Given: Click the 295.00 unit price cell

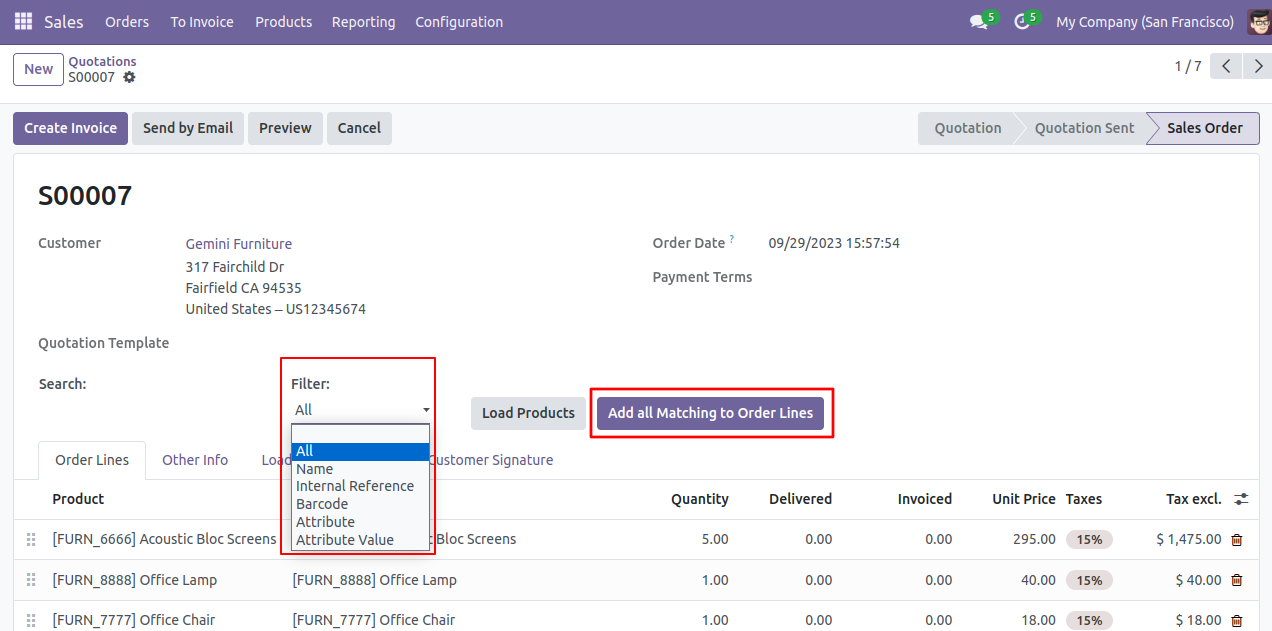Looking at the screenshot, I should pyautogui.click(x=1035, y=539).
